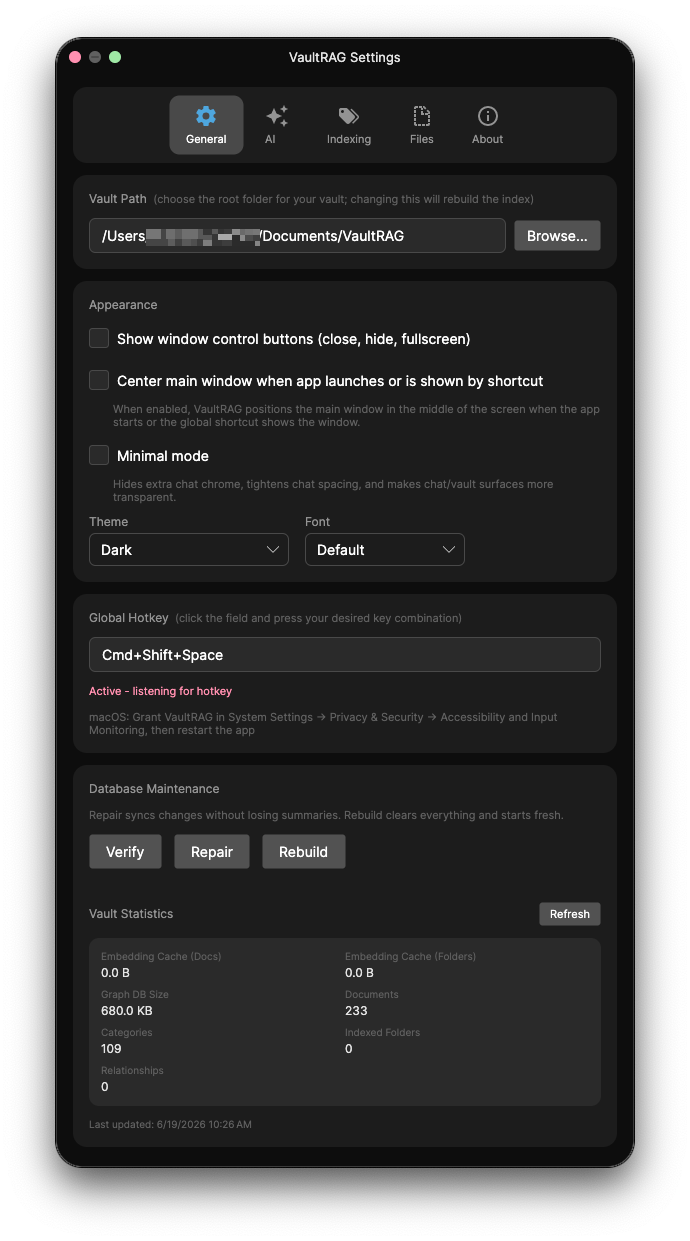Image resolution: width=690 pixels, height=1241 pixels.
Task: Click the Minimal mode checkbox label text
Action: point(163,456)
